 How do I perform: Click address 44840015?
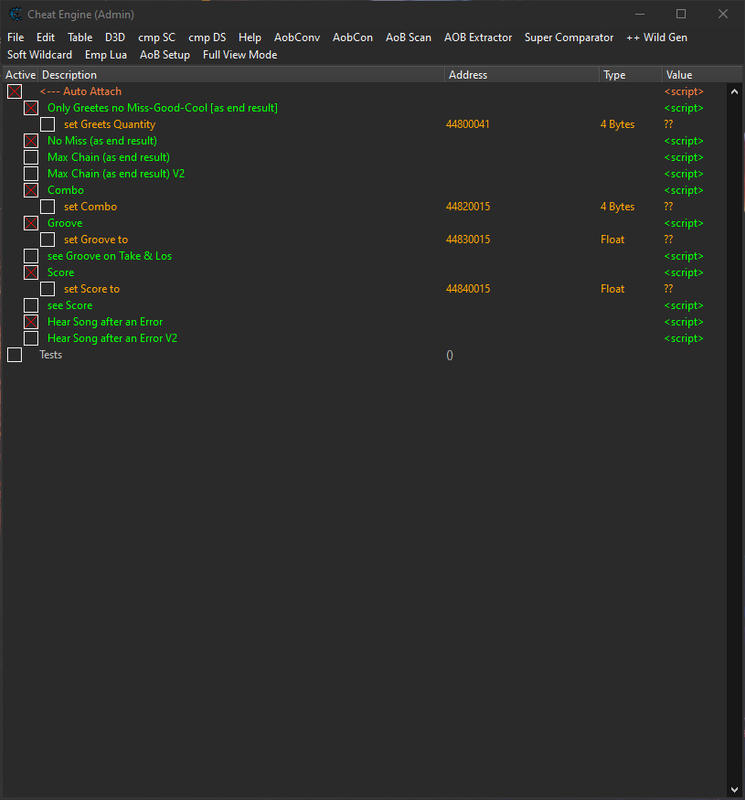(x=468, y=289)
